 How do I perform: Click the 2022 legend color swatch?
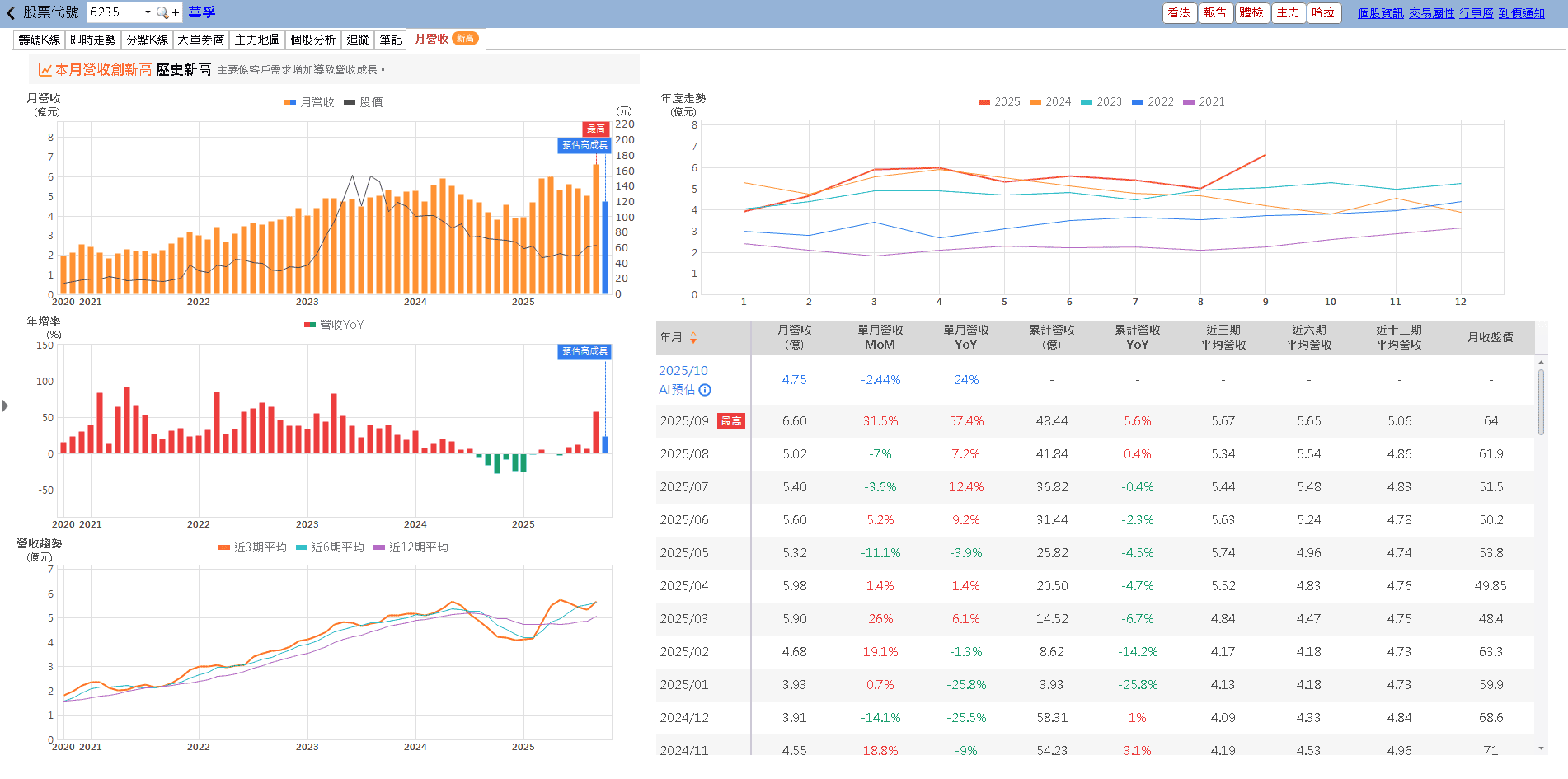(1138, 102)
